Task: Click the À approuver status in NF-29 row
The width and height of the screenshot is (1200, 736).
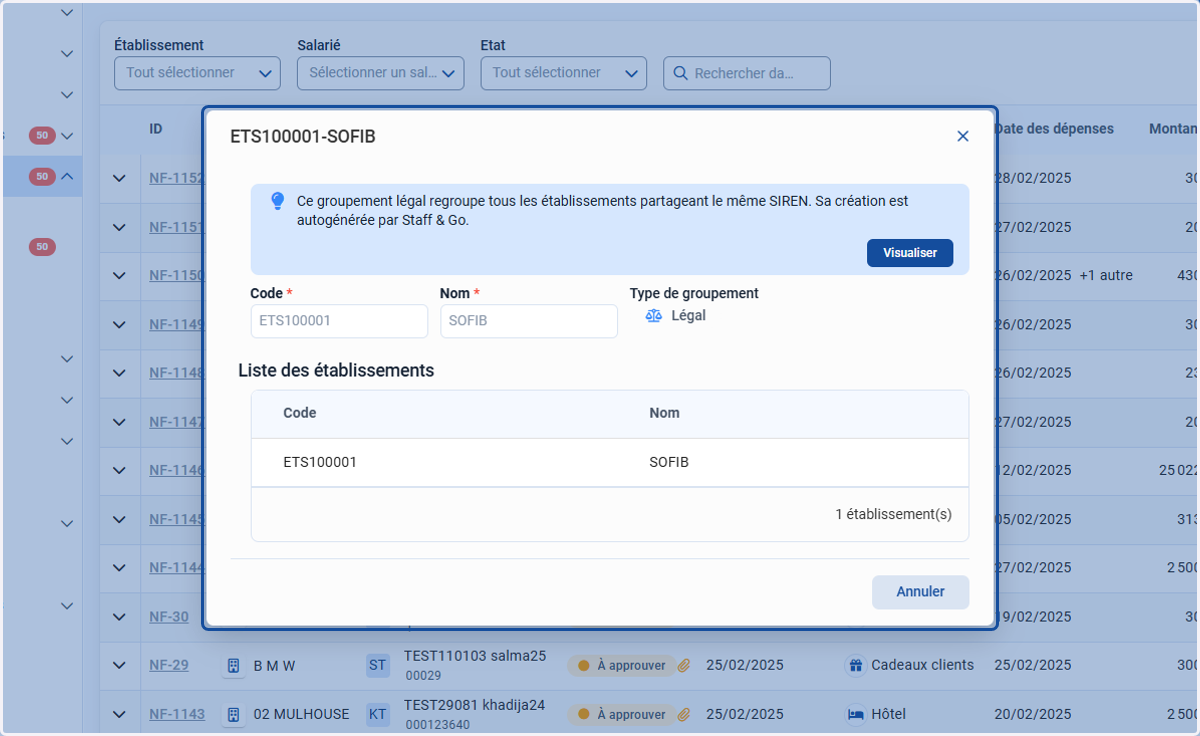Action: tap(622, 665)
